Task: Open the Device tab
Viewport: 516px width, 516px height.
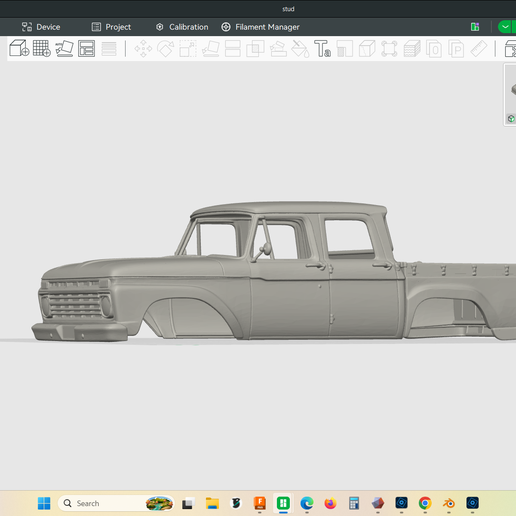Action: click(x=41, y=27)
